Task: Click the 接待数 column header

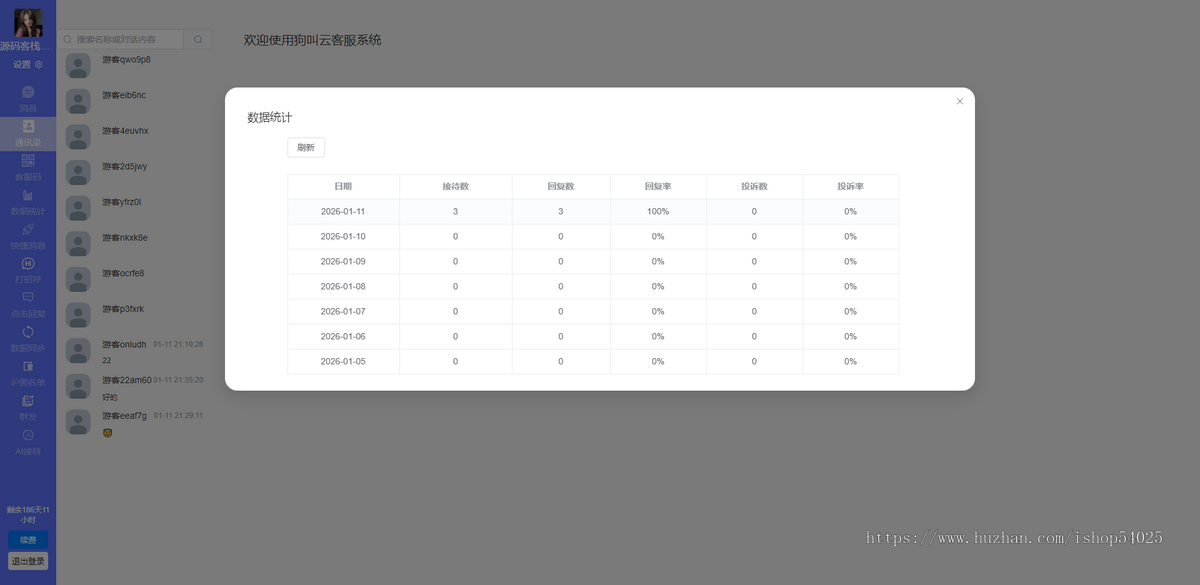Action: 455,187
